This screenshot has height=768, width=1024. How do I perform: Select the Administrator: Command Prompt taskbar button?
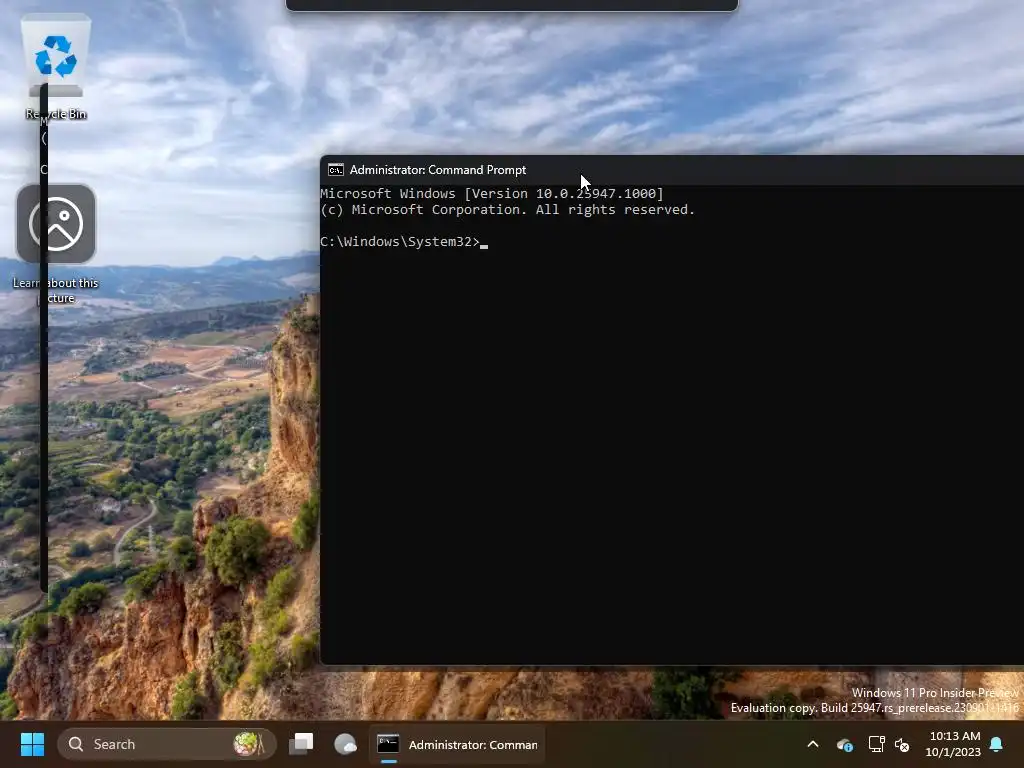[457, 744]
